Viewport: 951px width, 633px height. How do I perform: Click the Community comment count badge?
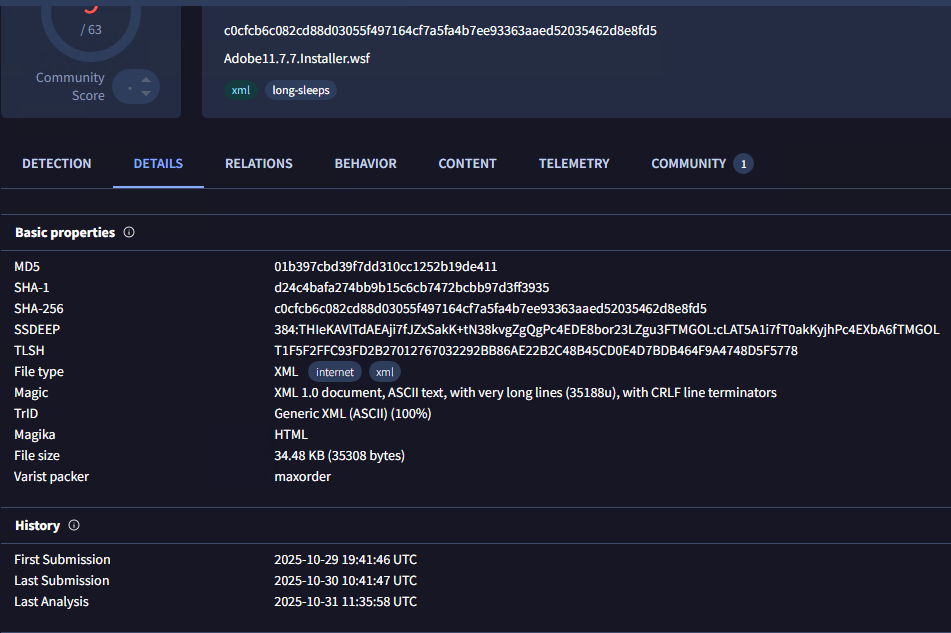[x=743, y=164]
